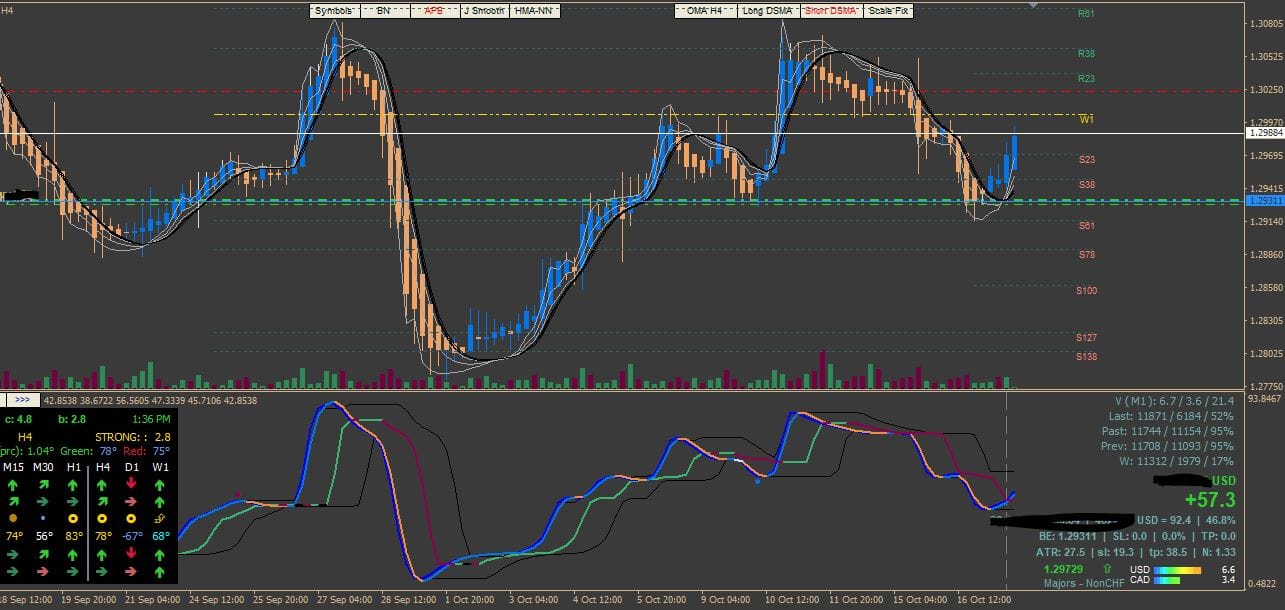This screenshot has height=610, width=1285.
Task: Click the small blue dot under M30
Action: [43, 519]
